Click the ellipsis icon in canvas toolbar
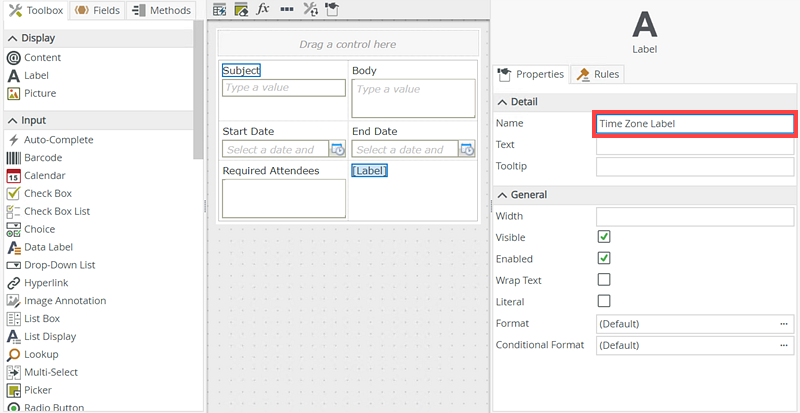800x413 pixels. point(287,9)
